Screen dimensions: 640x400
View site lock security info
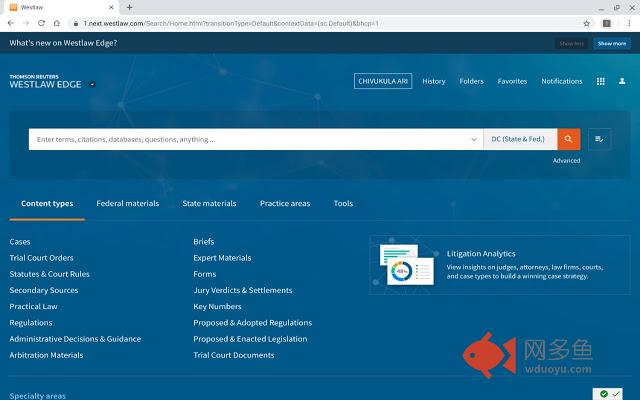76,24
